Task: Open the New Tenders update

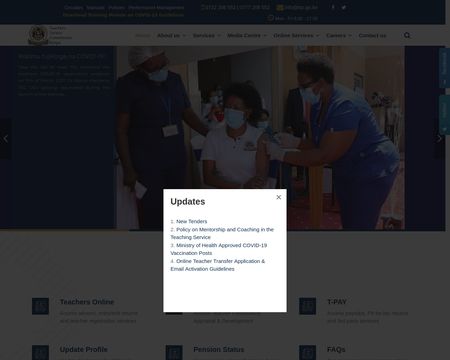Action: coord(192,221)
